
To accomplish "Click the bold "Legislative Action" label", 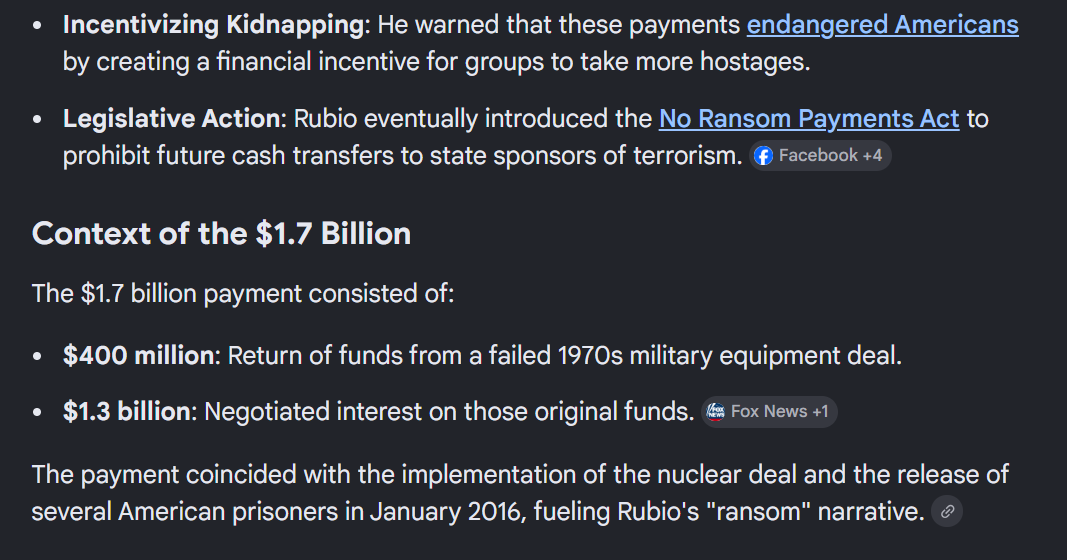I will coord(171,119).
